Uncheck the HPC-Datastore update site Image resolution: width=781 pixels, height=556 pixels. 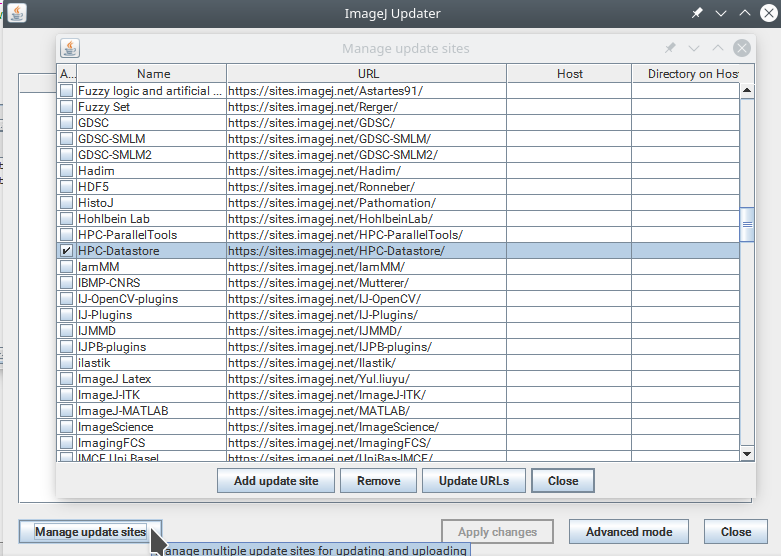pyautogui.click(x=66, y=251)
